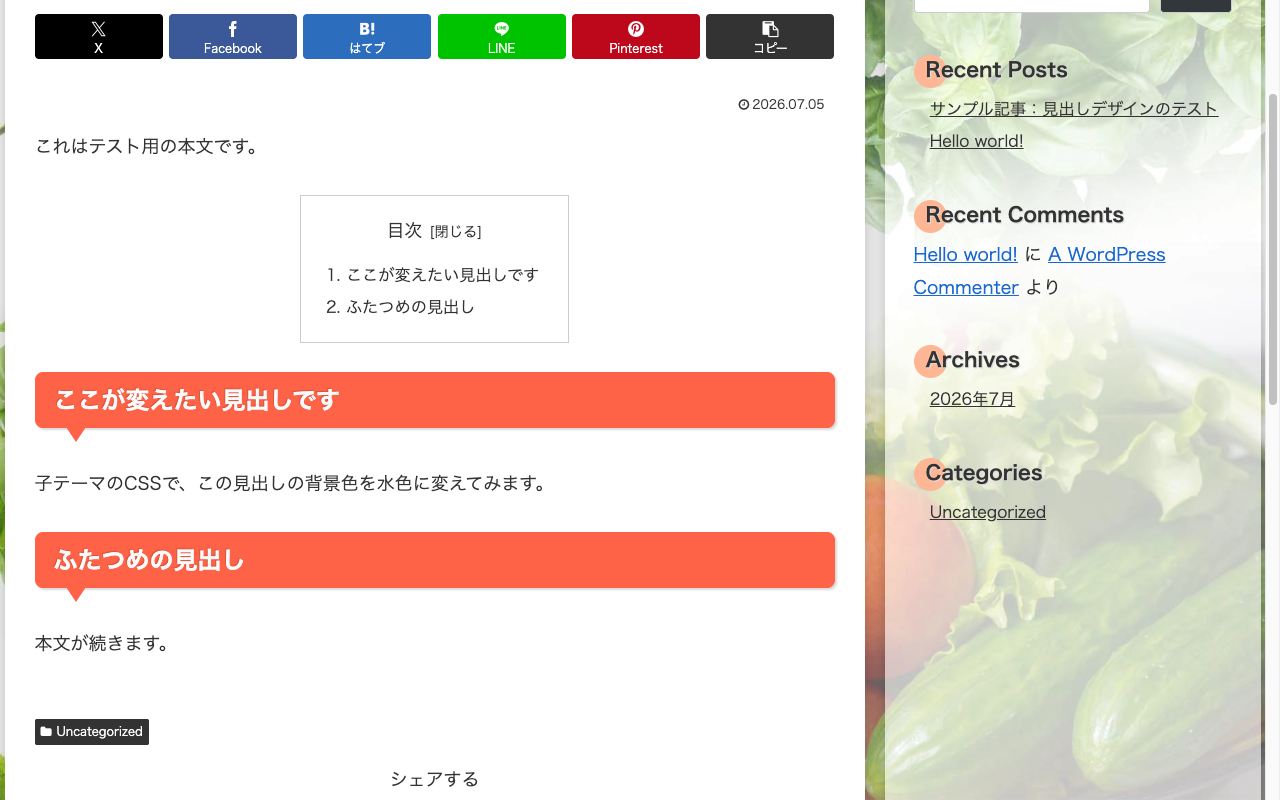
Task: Click the heading ふたつめの見出し
Action: 435,560
